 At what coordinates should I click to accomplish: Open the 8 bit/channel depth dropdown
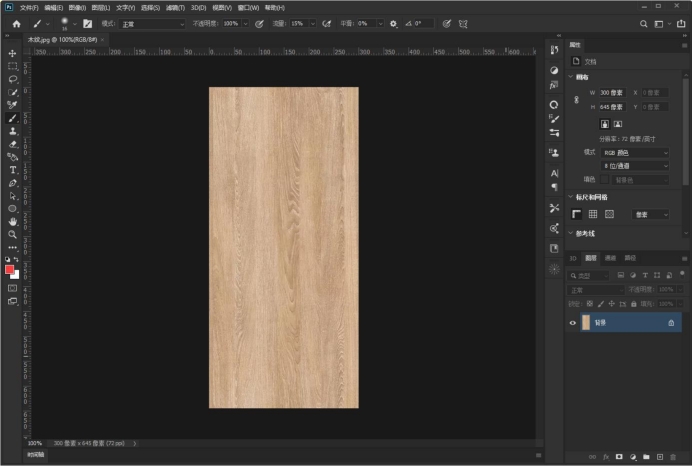pyautogui.click(x=635, y=166)
